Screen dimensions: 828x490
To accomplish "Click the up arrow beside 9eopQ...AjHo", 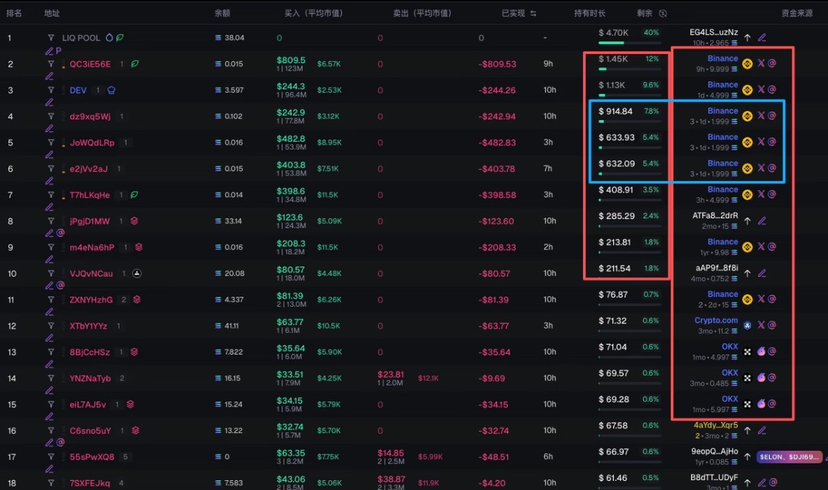I will click(747, 457).
